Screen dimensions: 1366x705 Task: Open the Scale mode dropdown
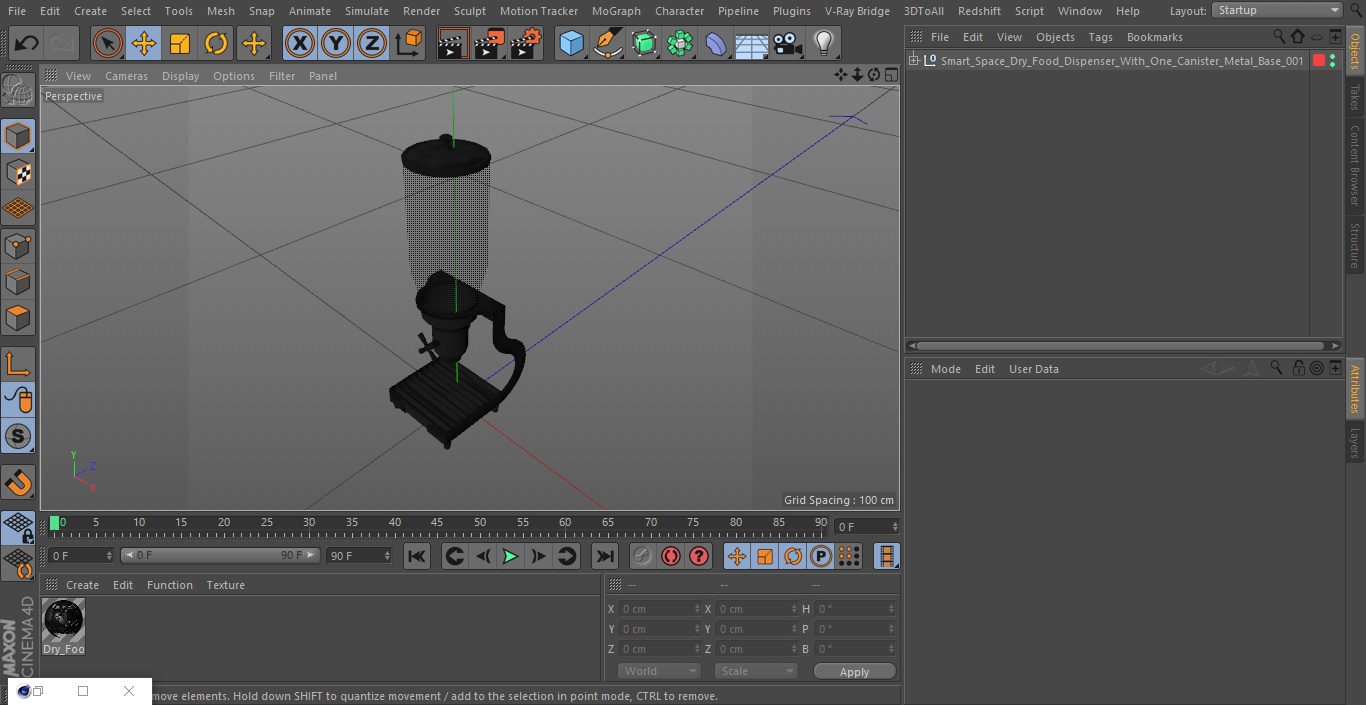(x=755, y=671)
